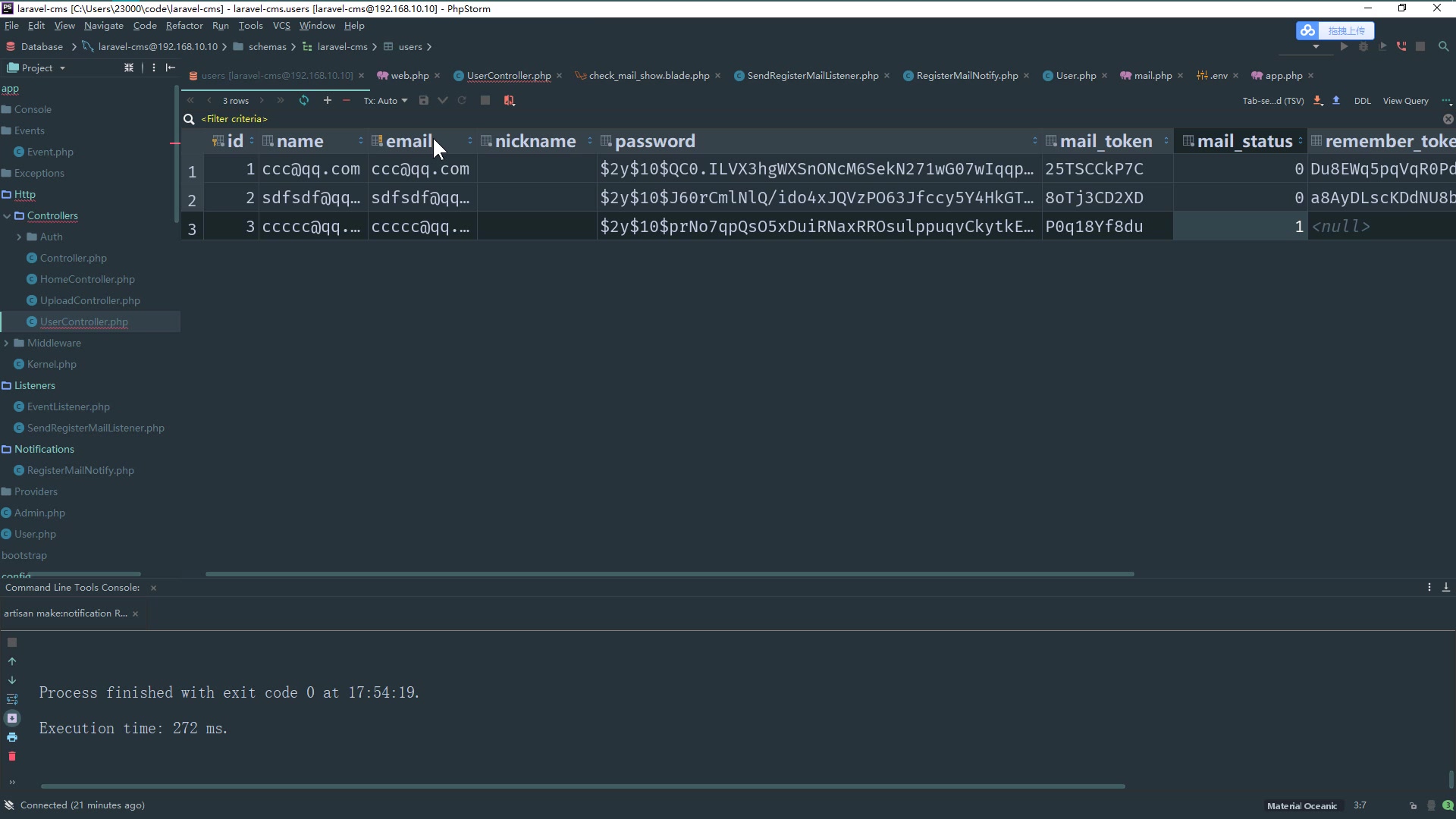The image size is (1456, 819).
Task: Click the Baidu cloud upload icon
Action: (x=1307, y=30)
